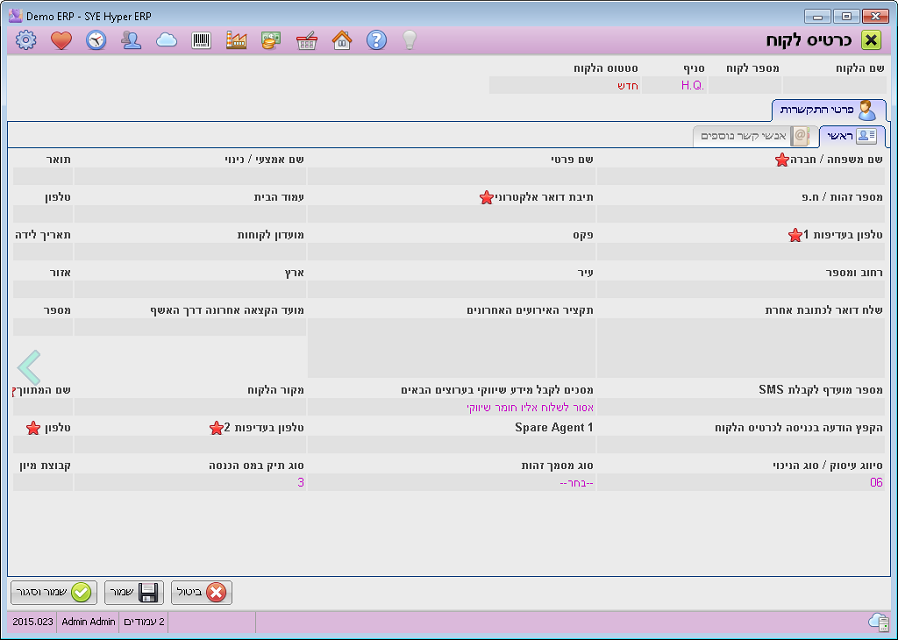Viewport: 898px width, 640px height.
Task: Click the light bulb tips icon
Action: [x=409, y=40]
